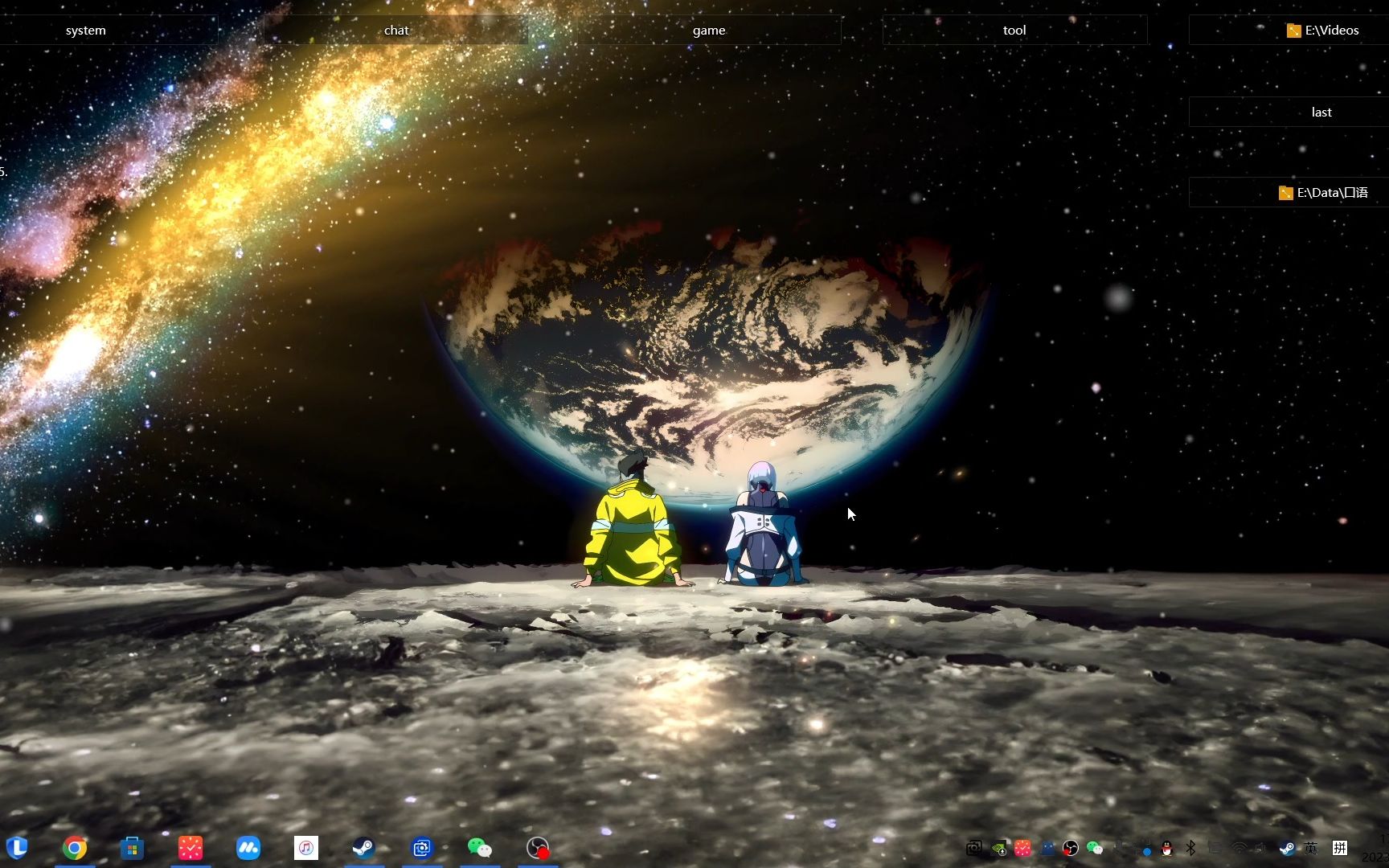
Task: Expand the game launcher group
Action: [x=709, y=30]
